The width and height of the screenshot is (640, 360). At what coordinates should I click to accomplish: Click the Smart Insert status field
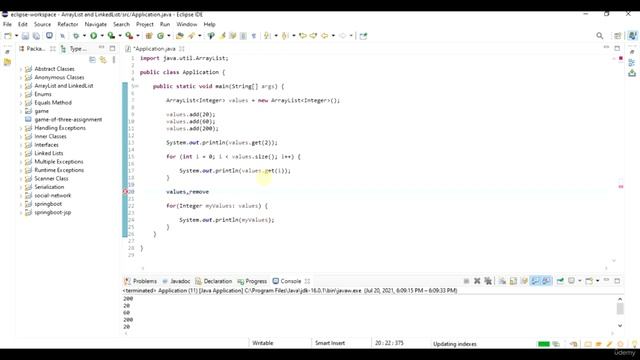point(330,343)
